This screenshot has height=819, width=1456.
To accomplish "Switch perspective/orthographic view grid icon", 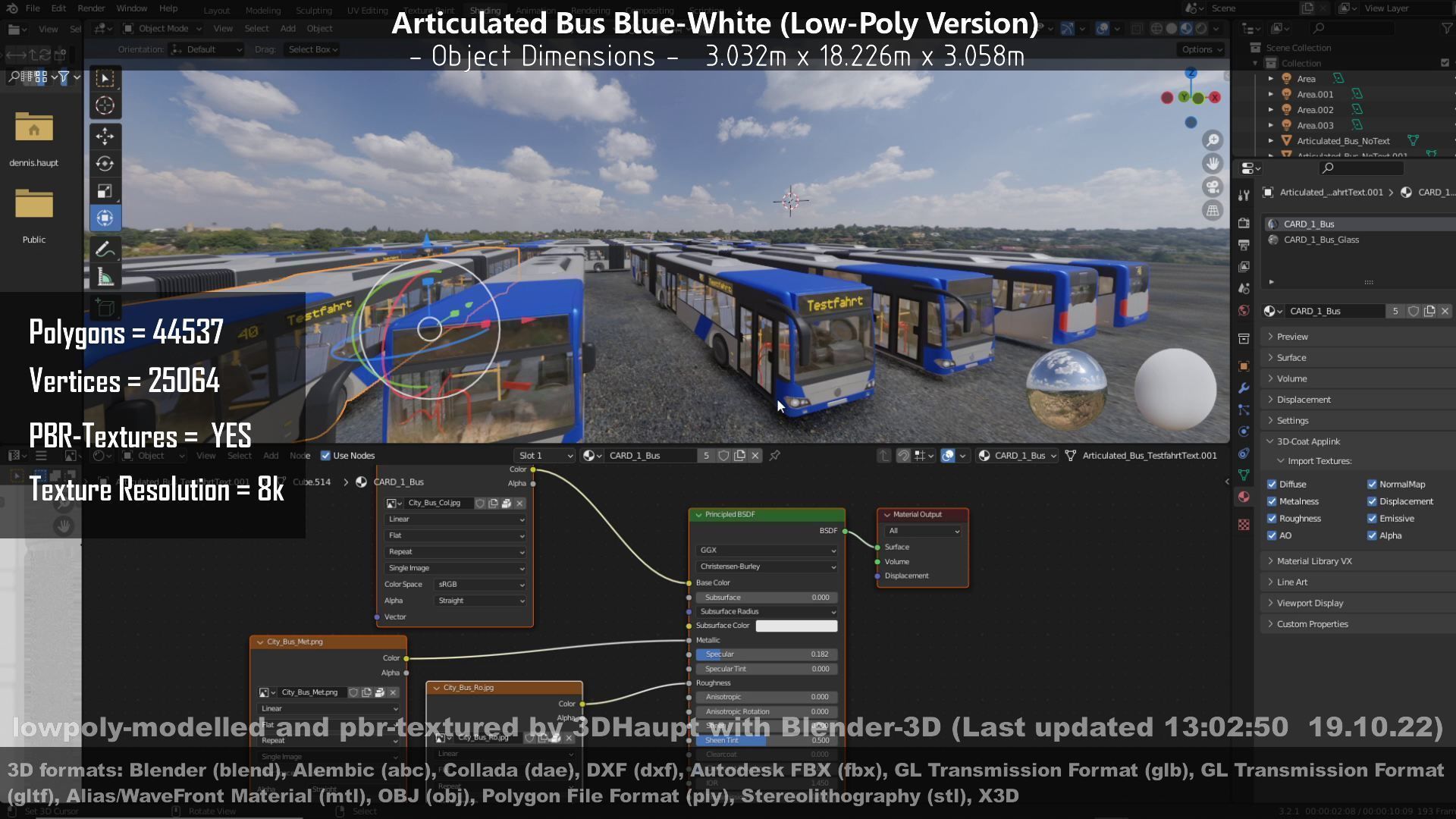I will pos(1213,211).
